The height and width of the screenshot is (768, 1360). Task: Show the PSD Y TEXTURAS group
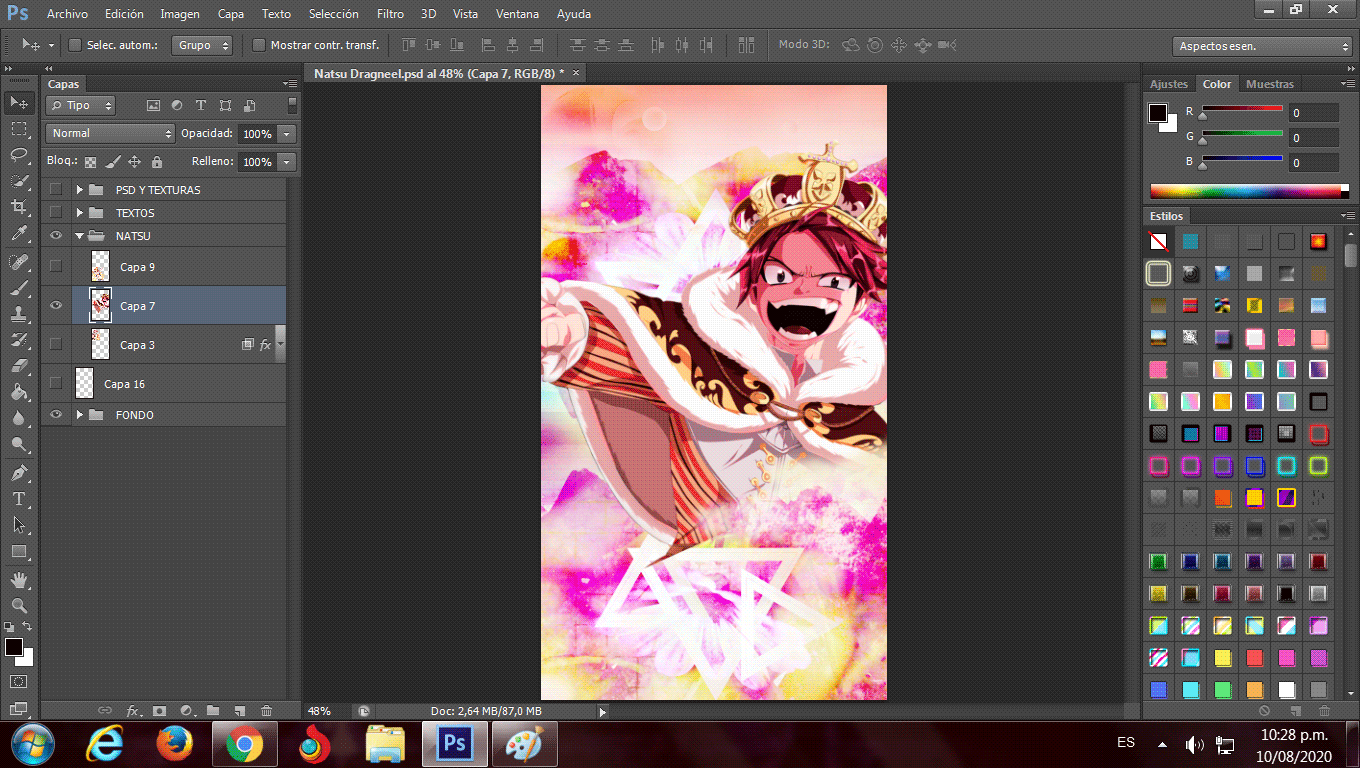pyautogui.click(x=56, y=189)
